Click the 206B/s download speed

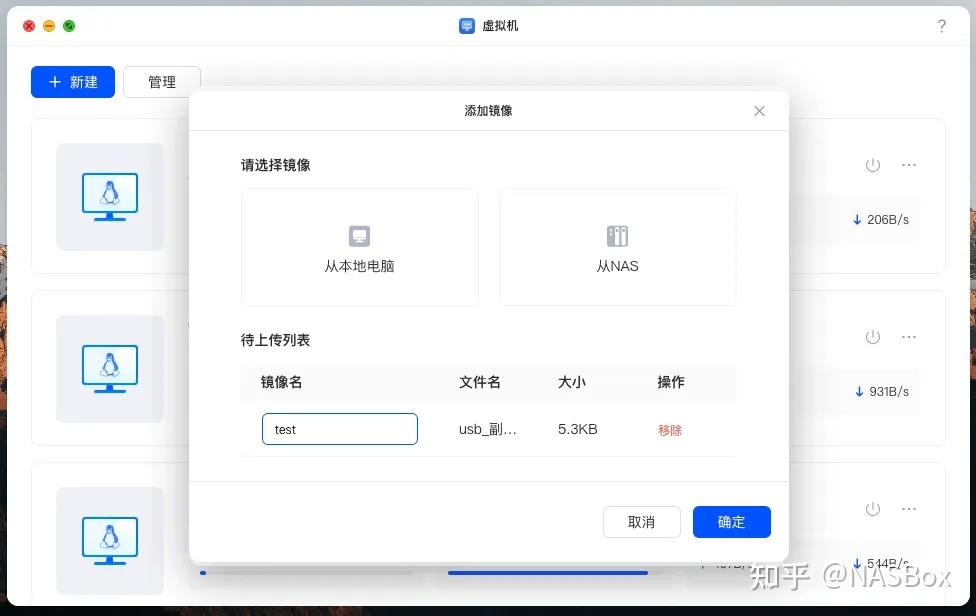click(x=881, y=220)
